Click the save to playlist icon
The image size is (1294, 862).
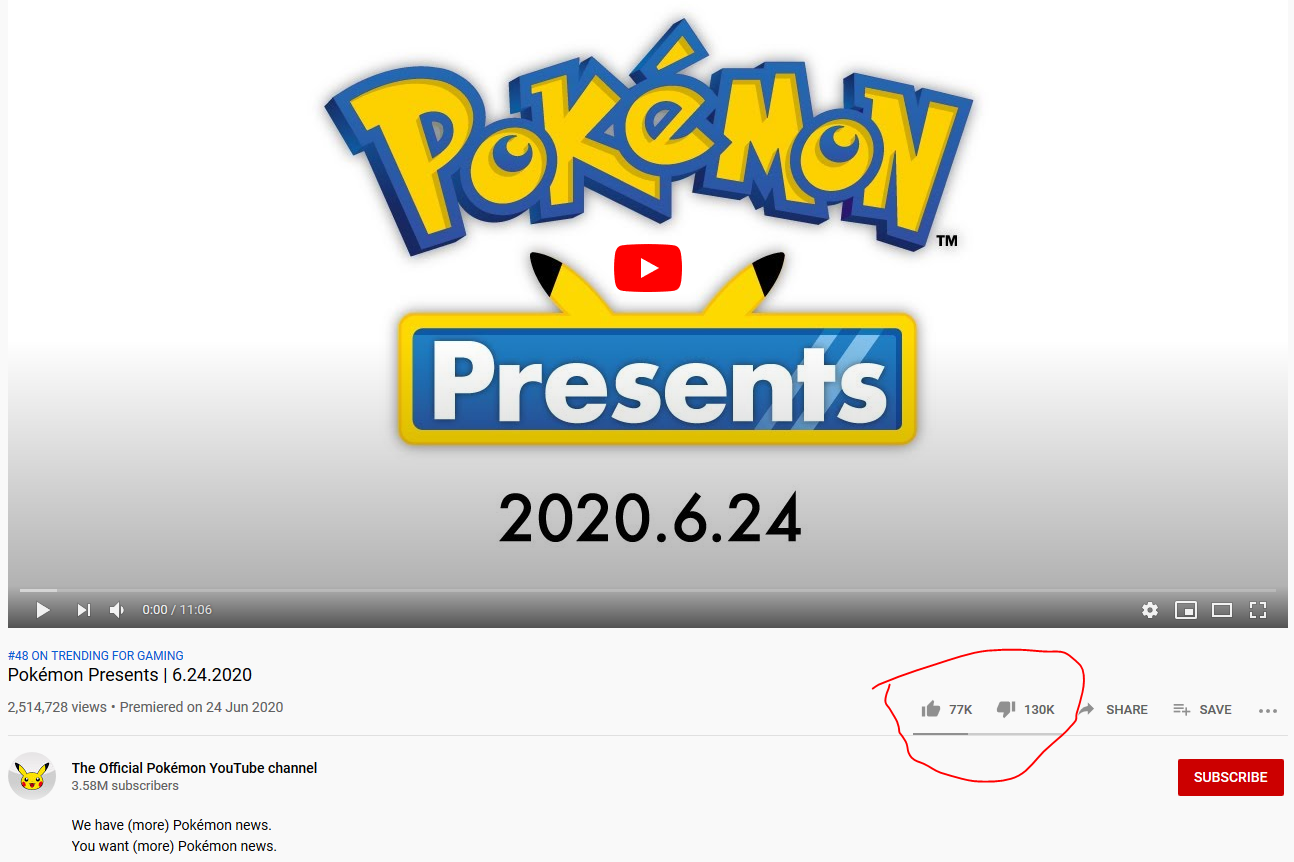pos(1181,709)
